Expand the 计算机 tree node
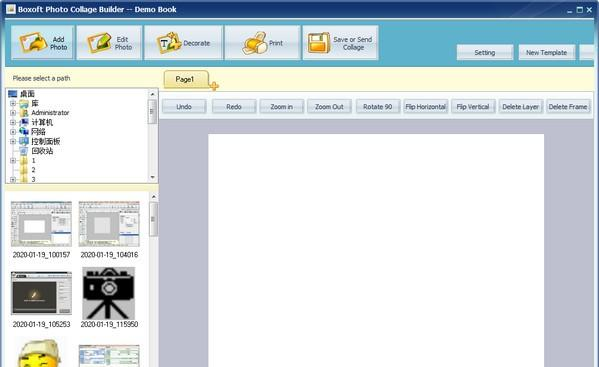 [13, 123]
